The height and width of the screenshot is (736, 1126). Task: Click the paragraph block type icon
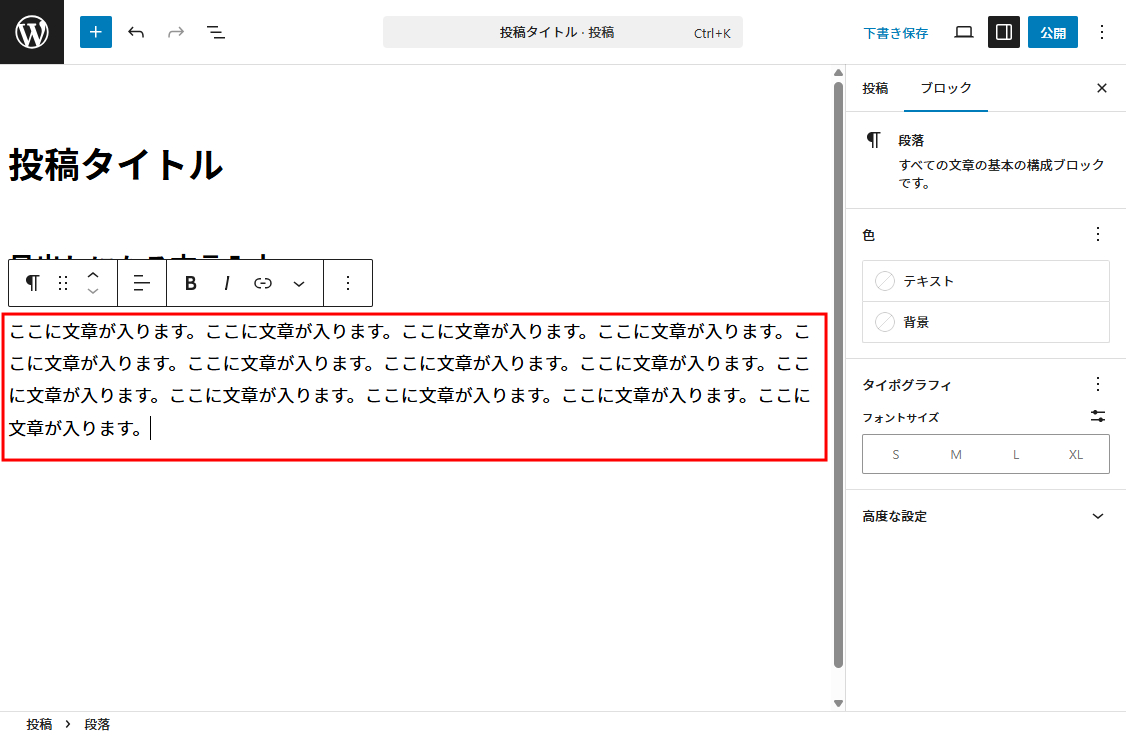(x=32, y=283)
